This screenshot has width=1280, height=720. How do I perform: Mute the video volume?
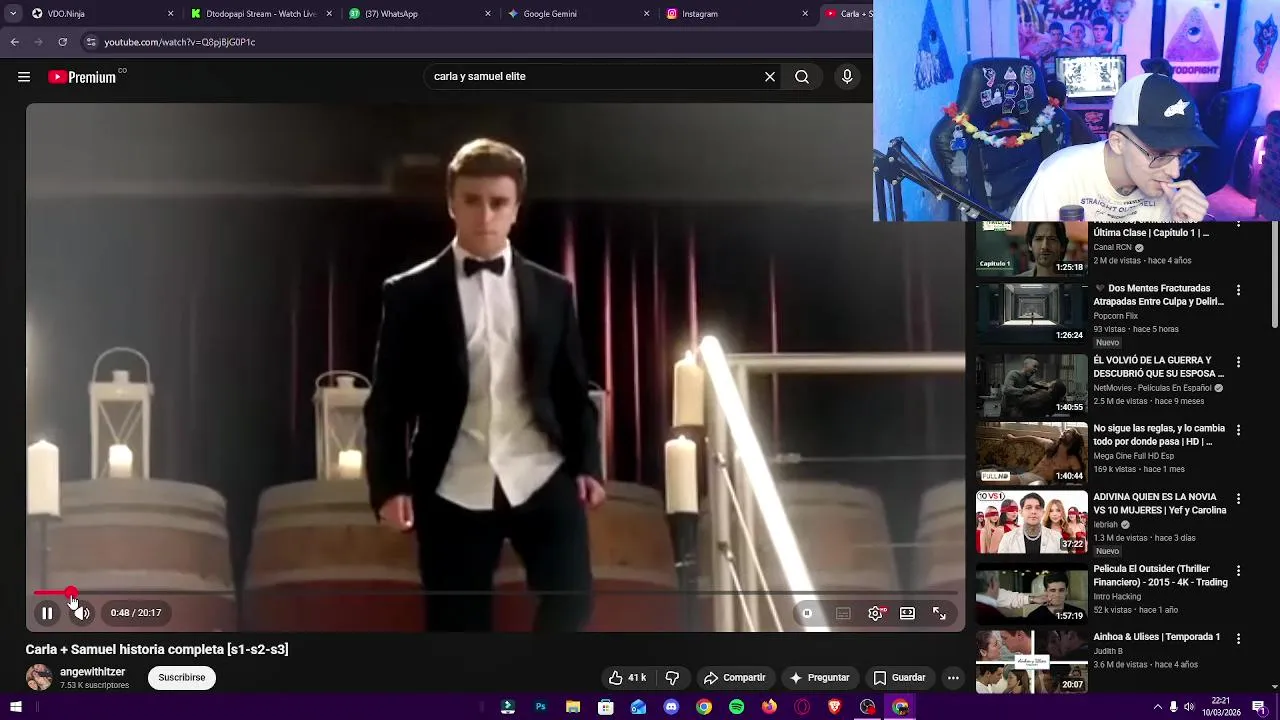[82, 613]
